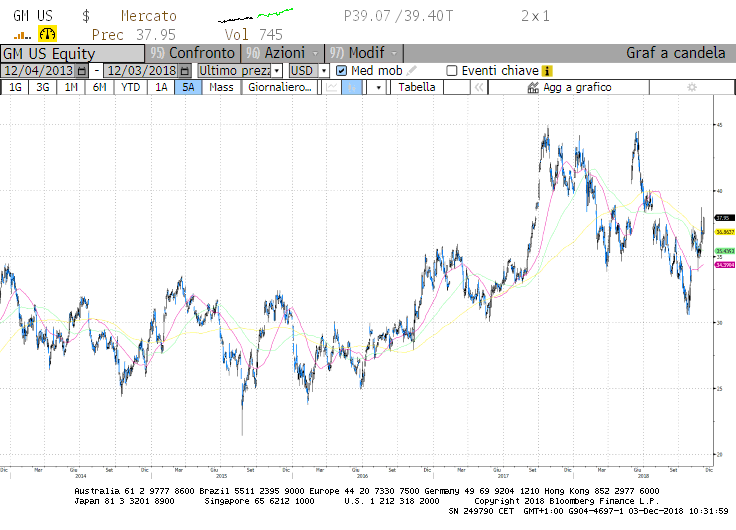736x530 pixels.
Task: Click the Copyright 2018 Bloomberg Finance L.P. text
Action: [x=566, y=501]
